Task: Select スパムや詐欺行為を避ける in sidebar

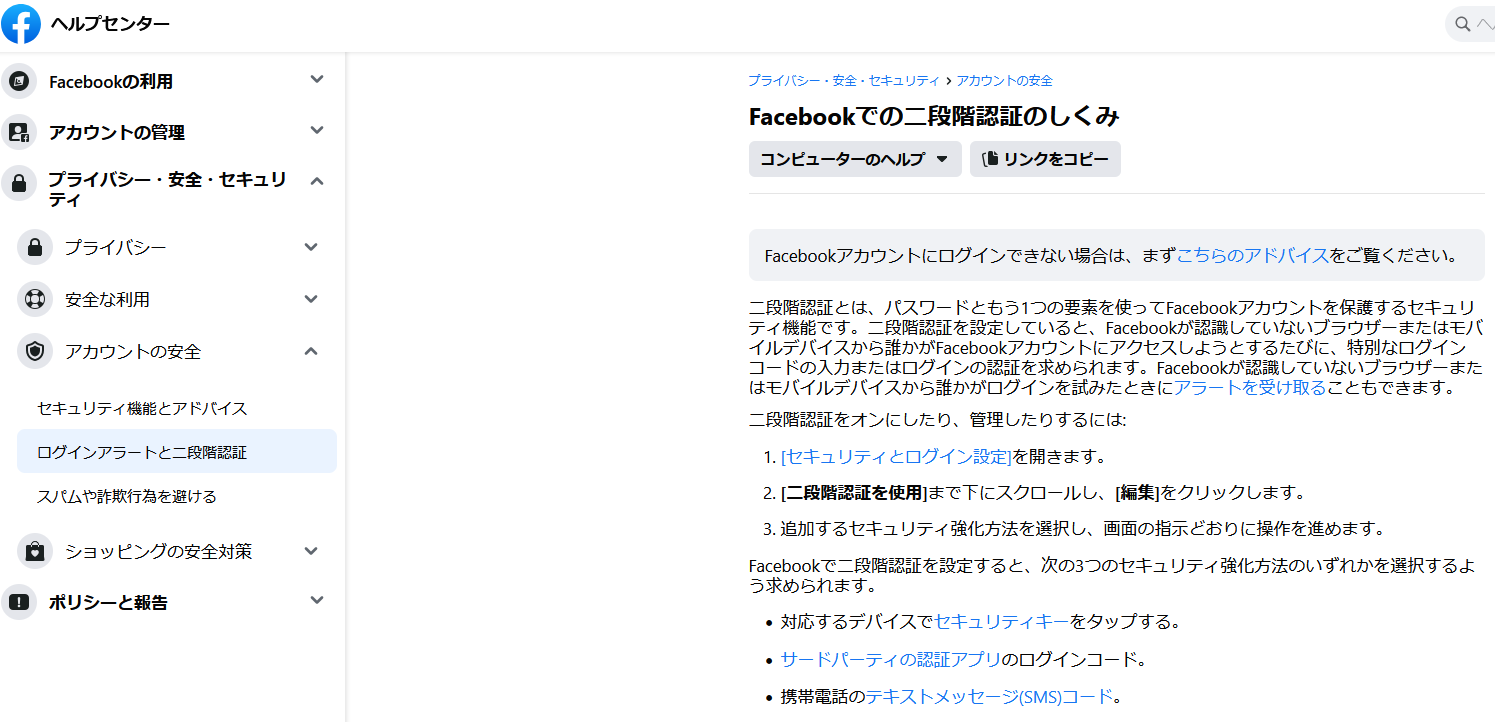Action: (127, 496)
